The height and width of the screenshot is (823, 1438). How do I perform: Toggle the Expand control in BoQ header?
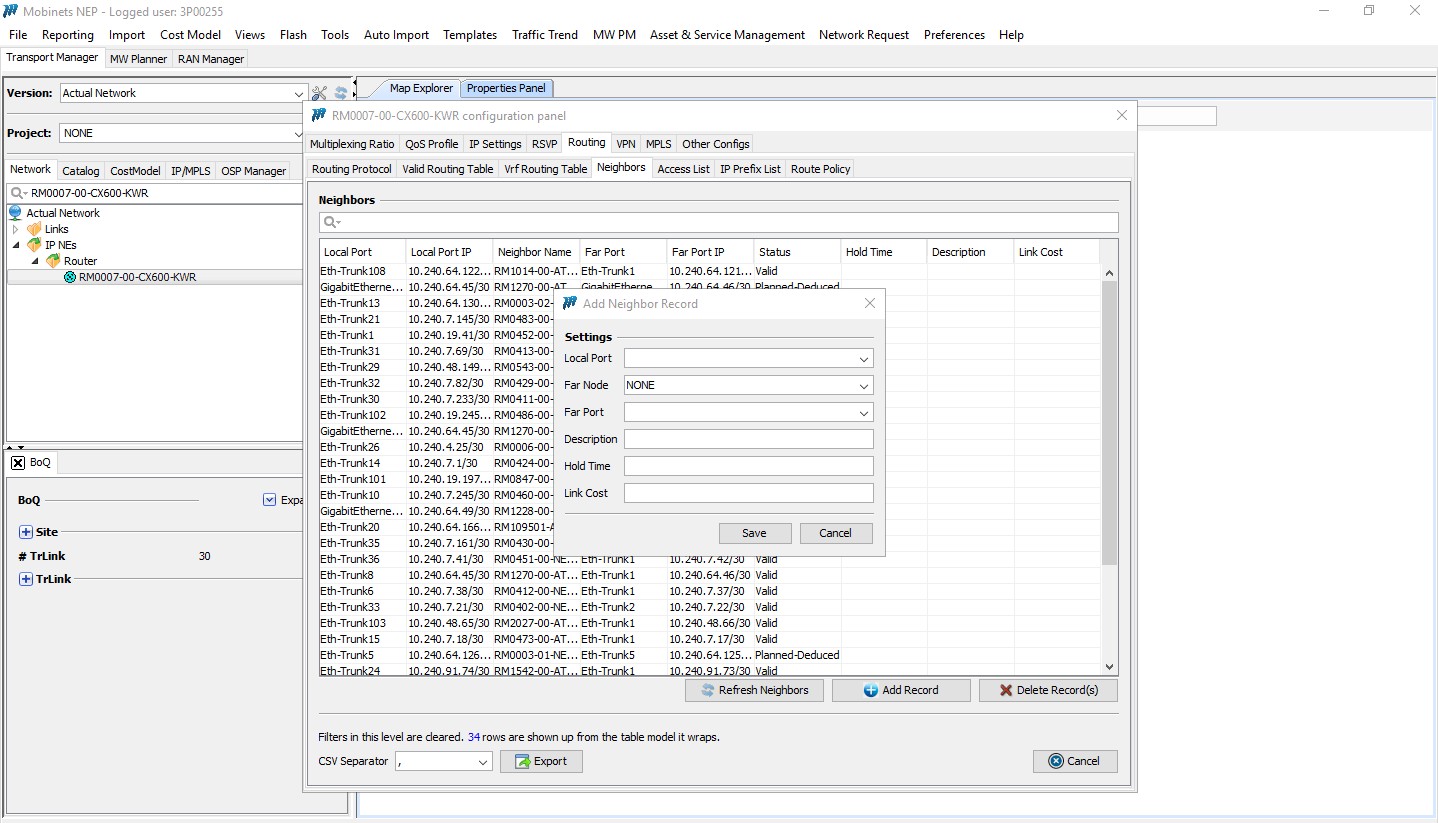pos(269,500)
